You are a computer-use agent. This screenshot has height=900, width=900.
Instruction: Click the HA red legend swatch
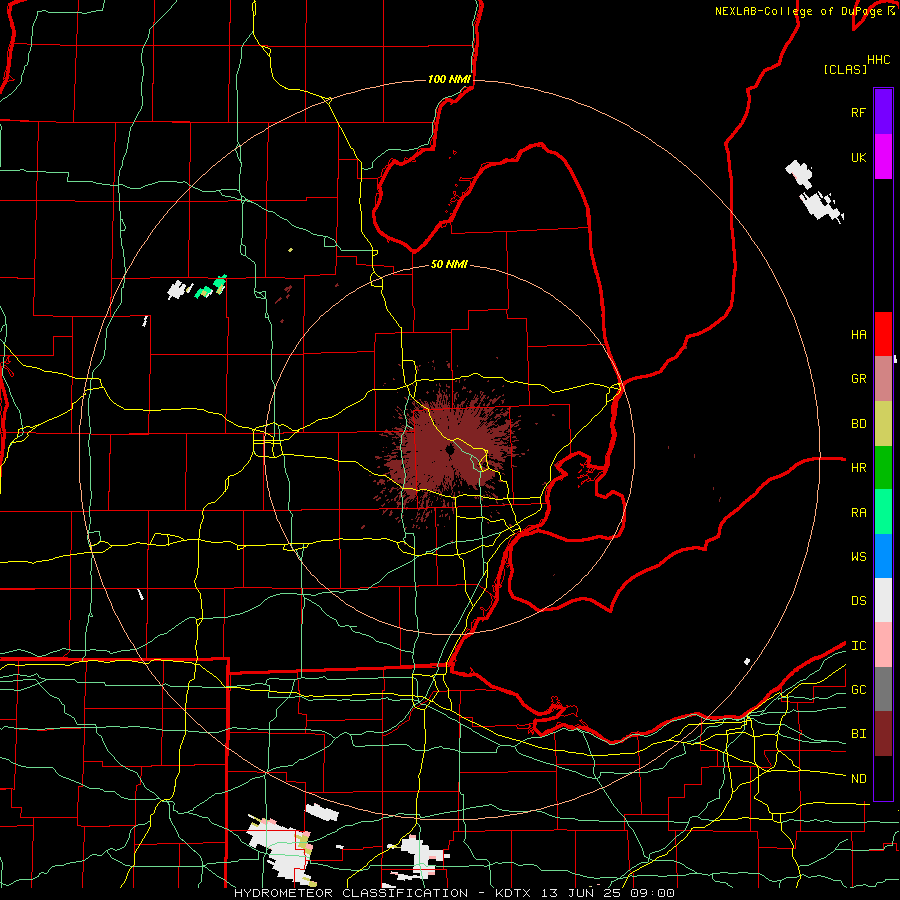click(x=883, y=334)
